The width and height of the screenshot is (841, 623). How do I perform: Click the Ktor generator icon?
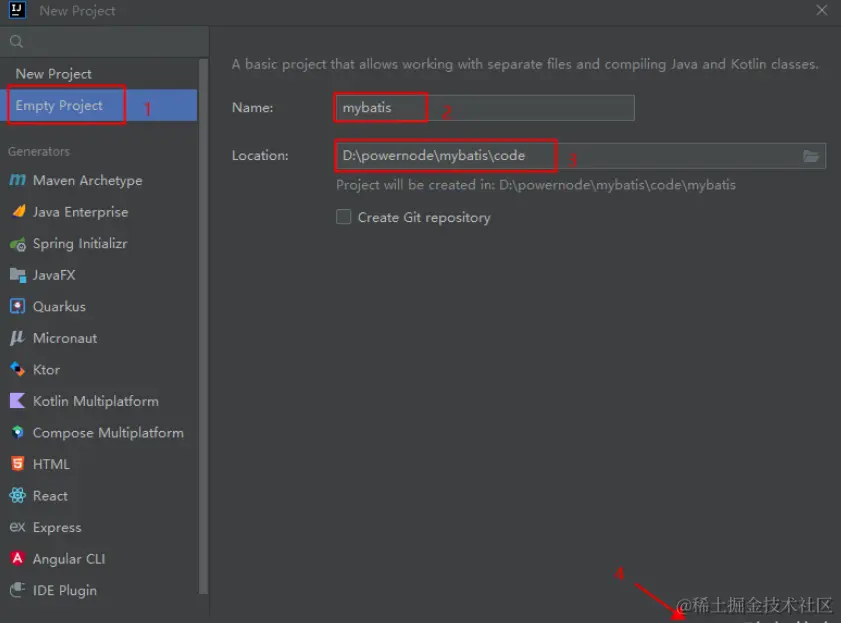point(18,369)
